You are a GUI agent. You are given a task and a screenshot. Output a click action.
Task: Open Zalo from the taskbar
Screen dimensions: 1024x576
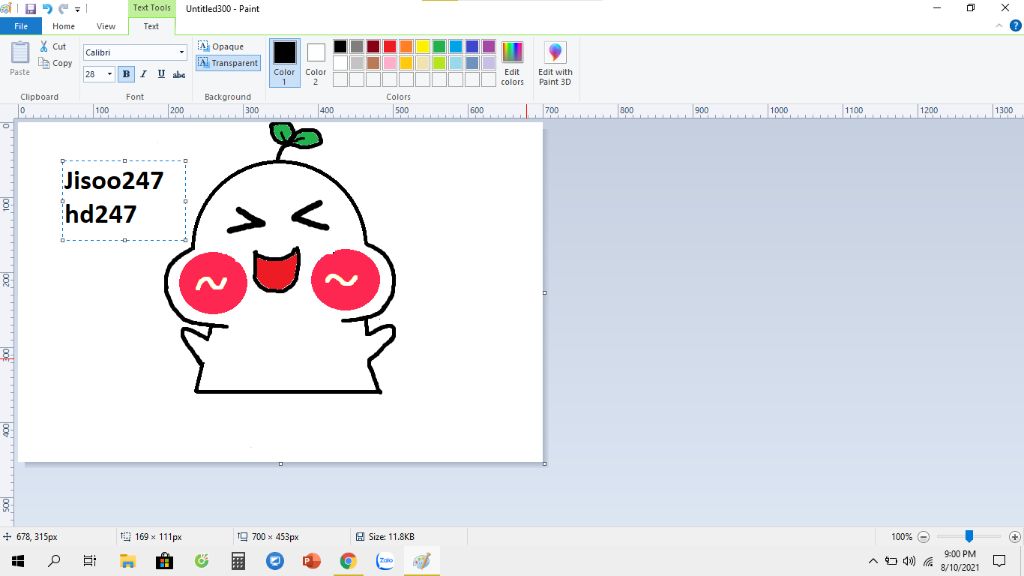[x=385, y=561]
